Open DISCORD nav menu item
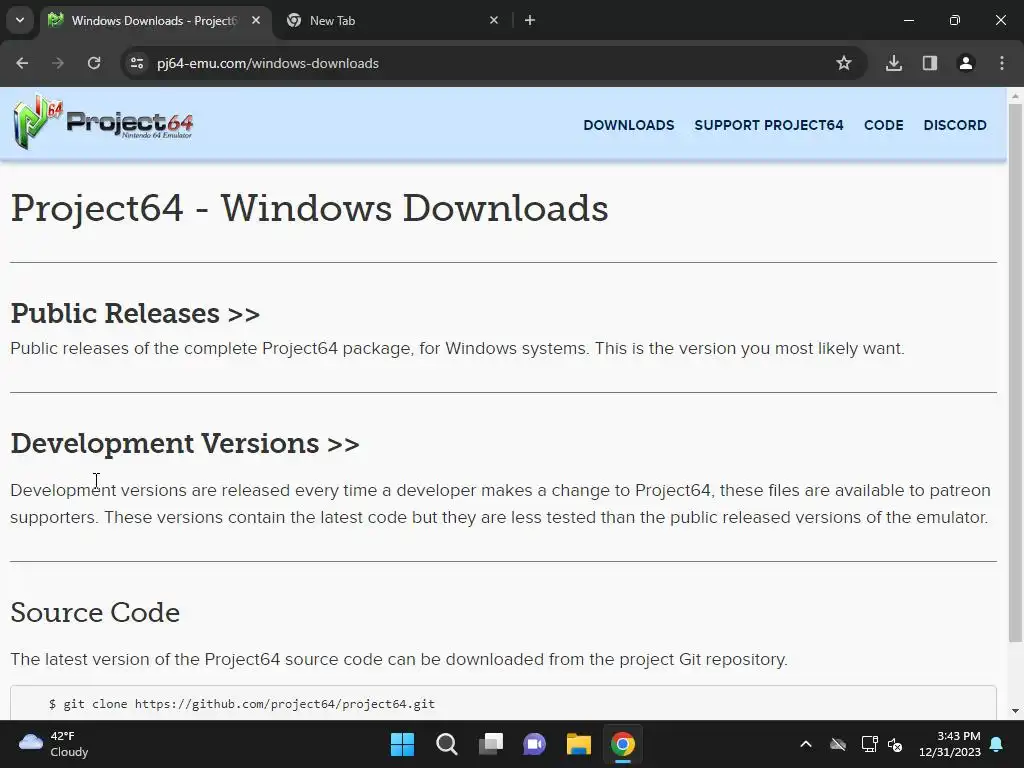This screenshot has height=768, width=1024. (x=955, y=125)
